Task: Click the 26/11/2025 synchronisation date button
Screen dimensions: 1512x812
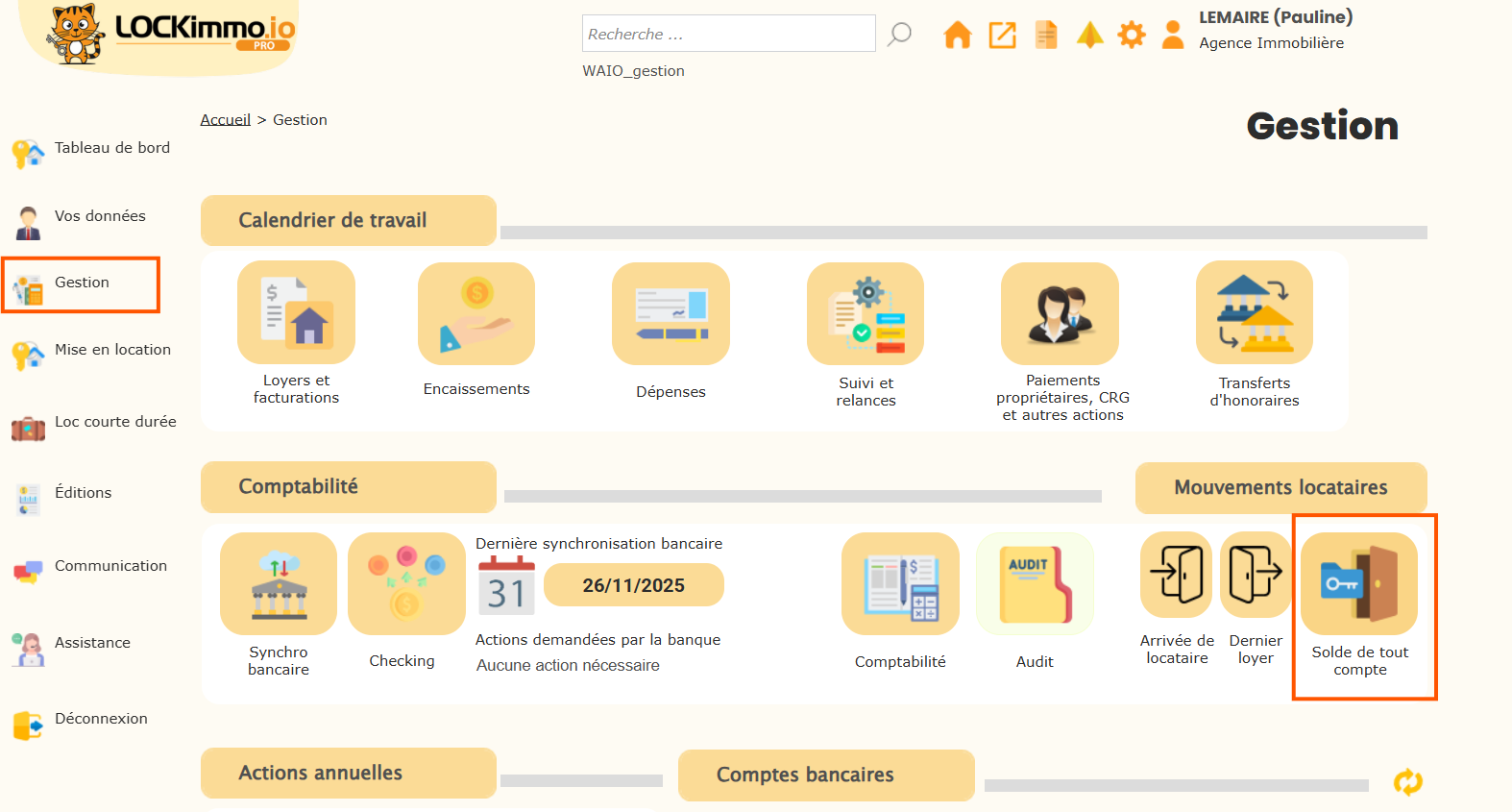Action: [x=633, y=585]
